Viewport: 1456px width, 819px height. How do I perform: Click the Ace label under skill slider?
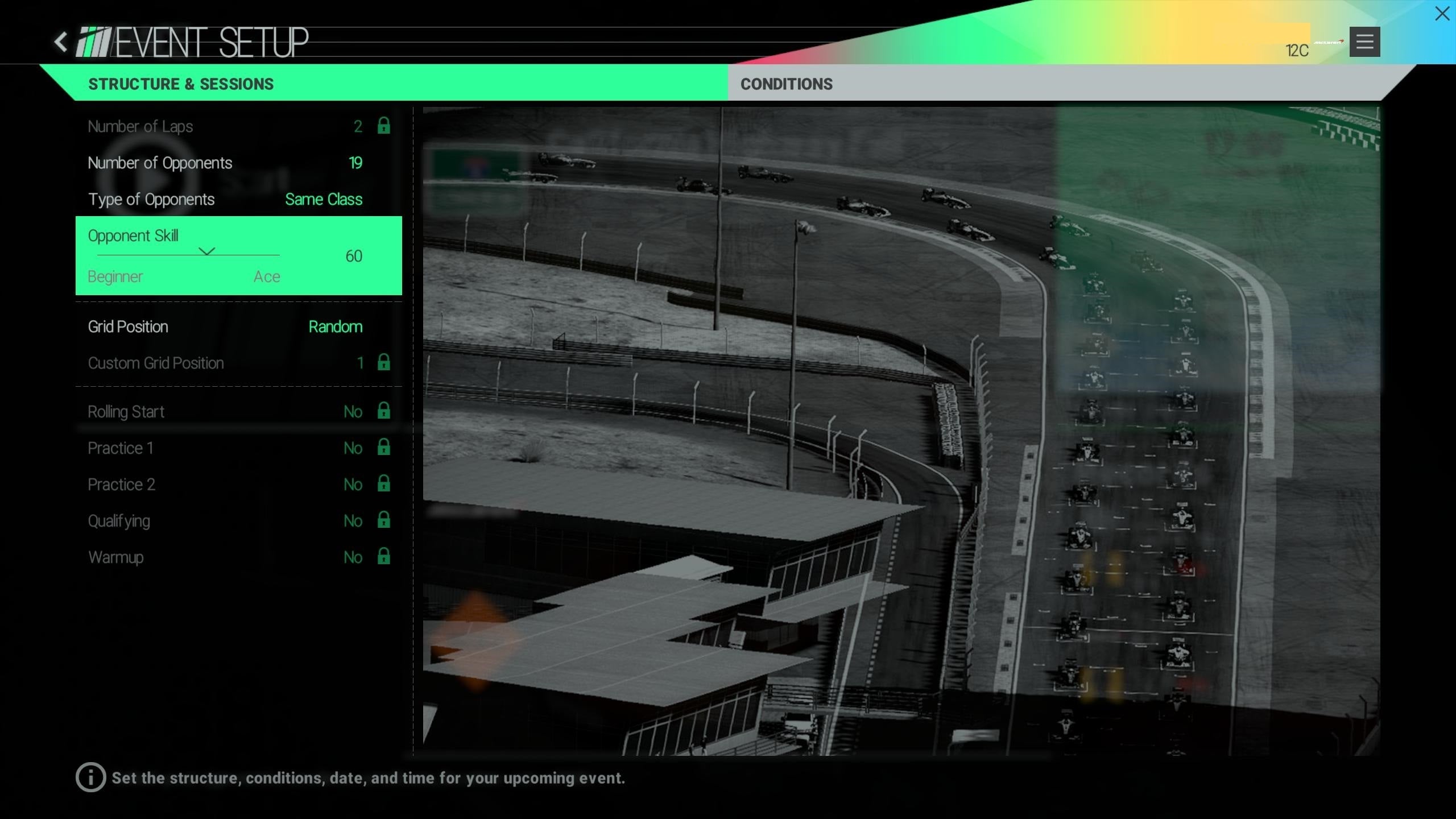[x=267, y=277]
